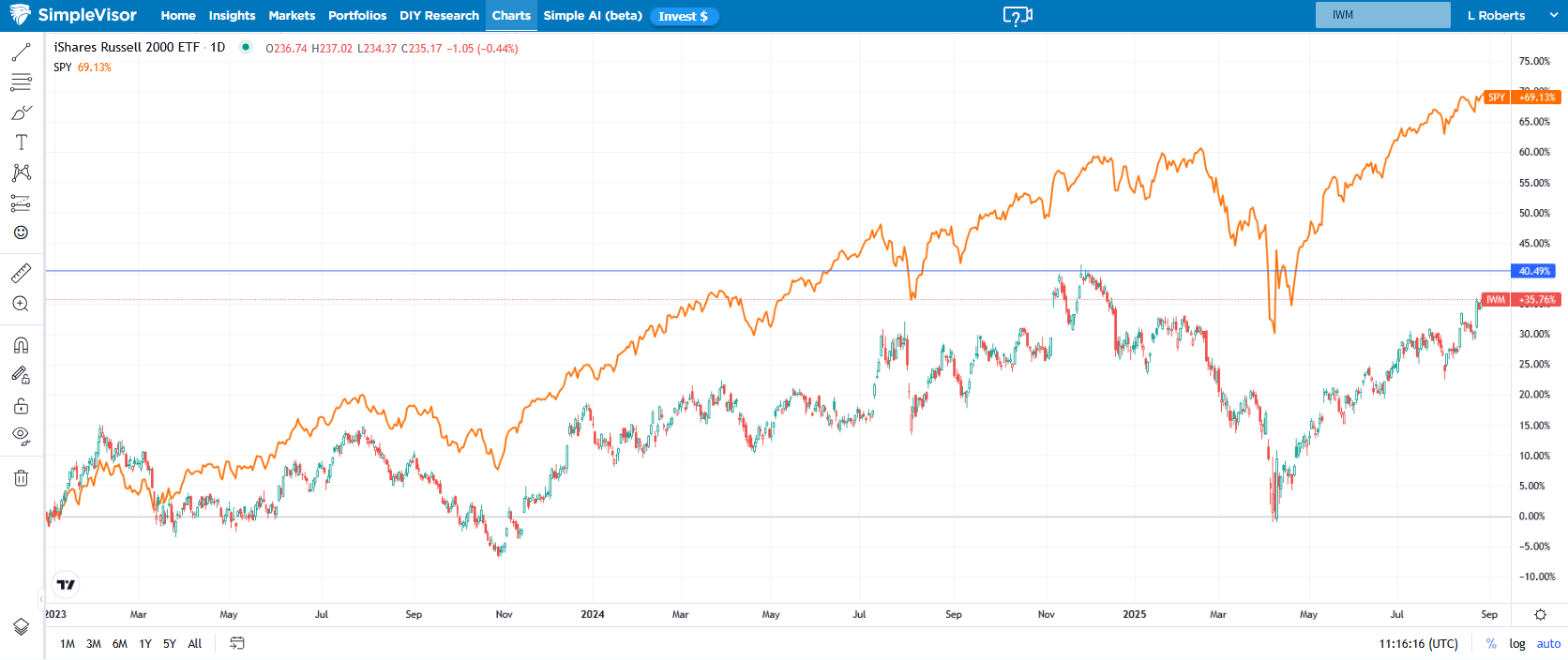Click the Invest $ button
This screenshot has width=1568, height=660.
click(684, 16)
